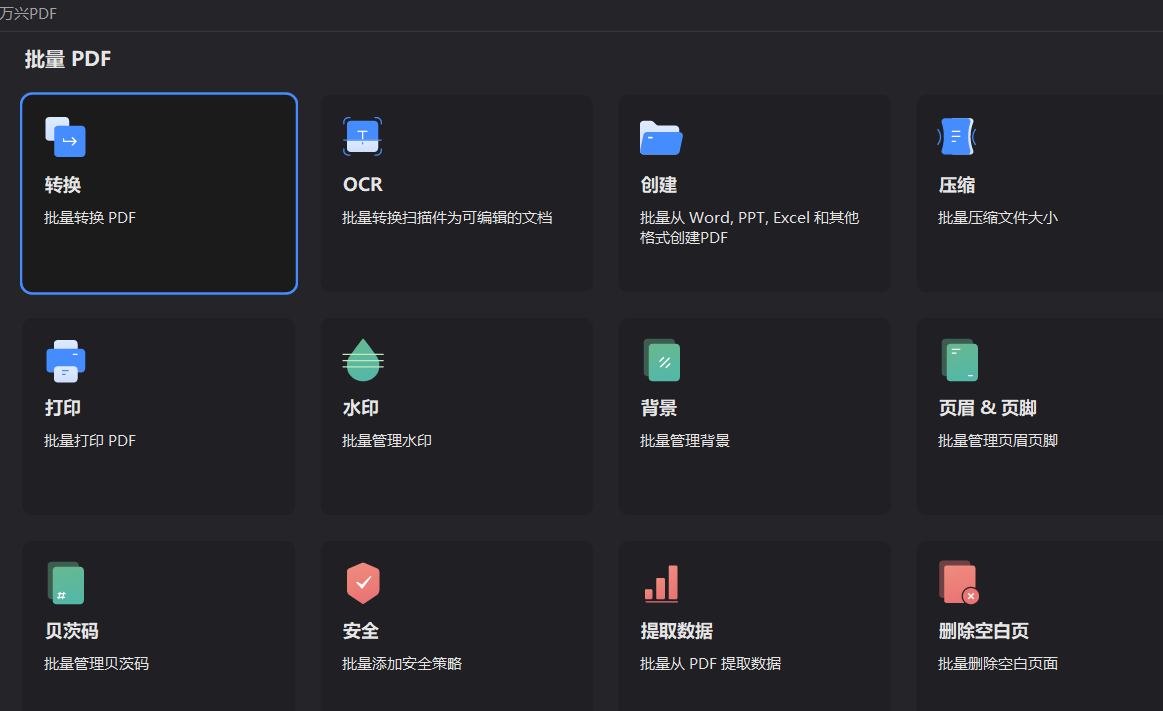
Task: Select the 转换 batch convert tool icon
Action: pos(66,138)
